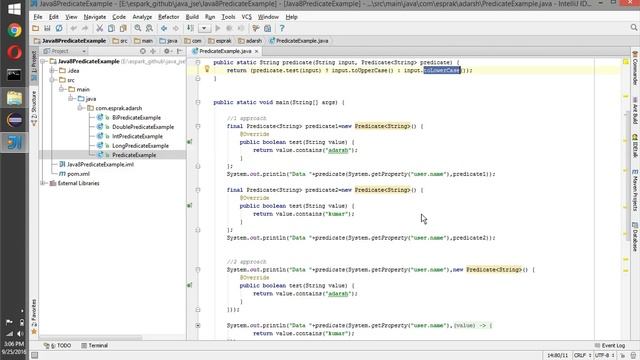Toggle the Ant Build side panel

click(x=635, y=111)
